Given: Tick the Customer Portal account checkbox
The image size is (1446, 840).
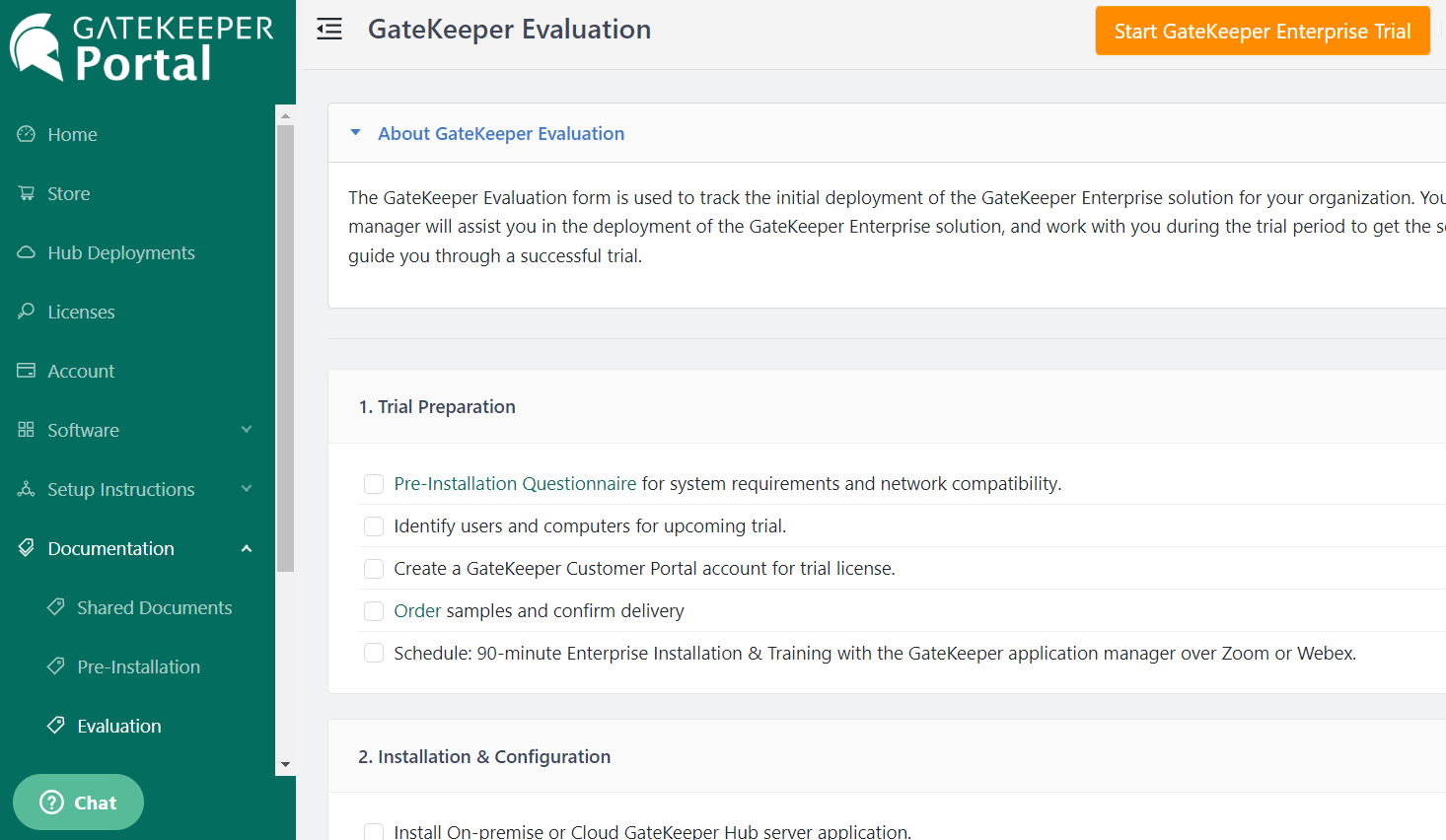Looking at the screenshot, I should pyautogui.click(x=373, y=568).
